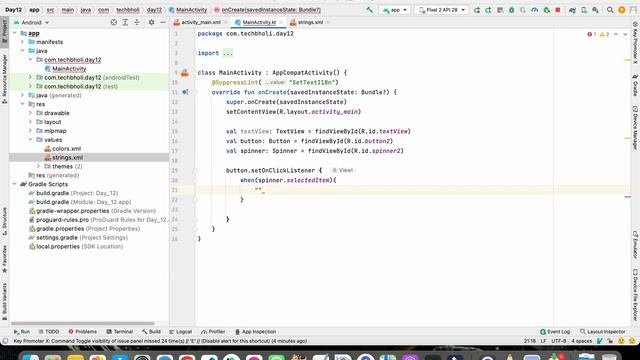Expand the themes (2) folder
Image resolution: width=640 pixels, height=360 pixels.
coord(38,167)
